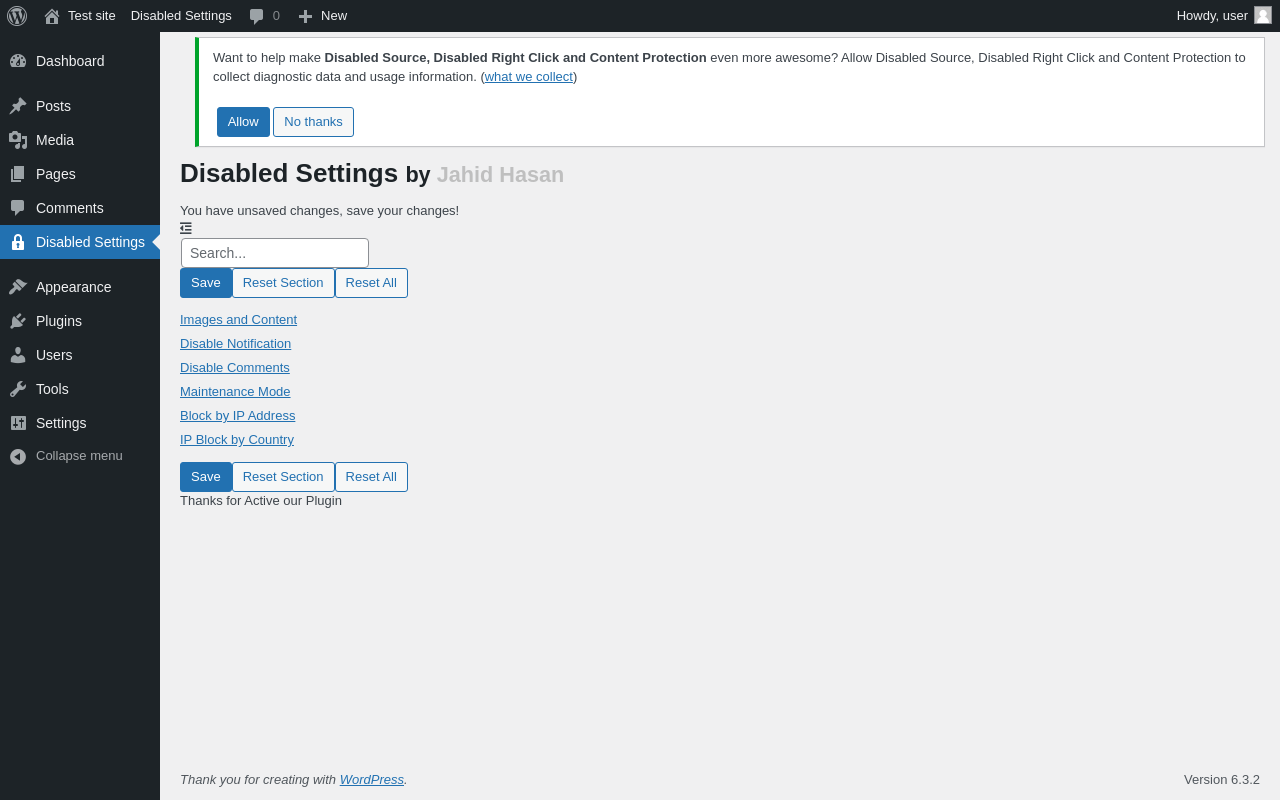
Task: Open the comments bubble in admin bar
Action: (257, 16)
